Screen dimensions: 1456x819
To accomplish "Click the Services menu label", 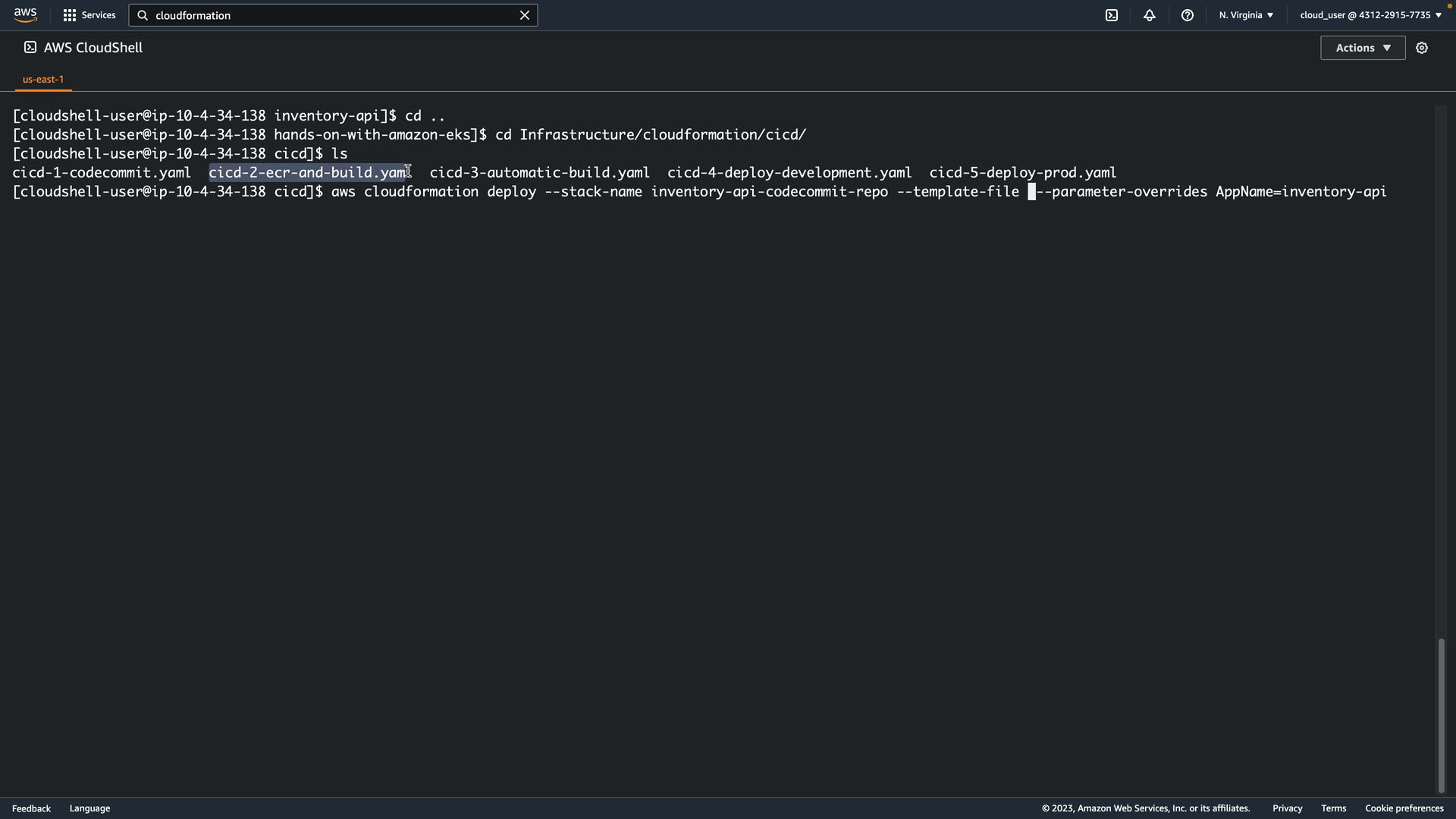I will (99, 15).
